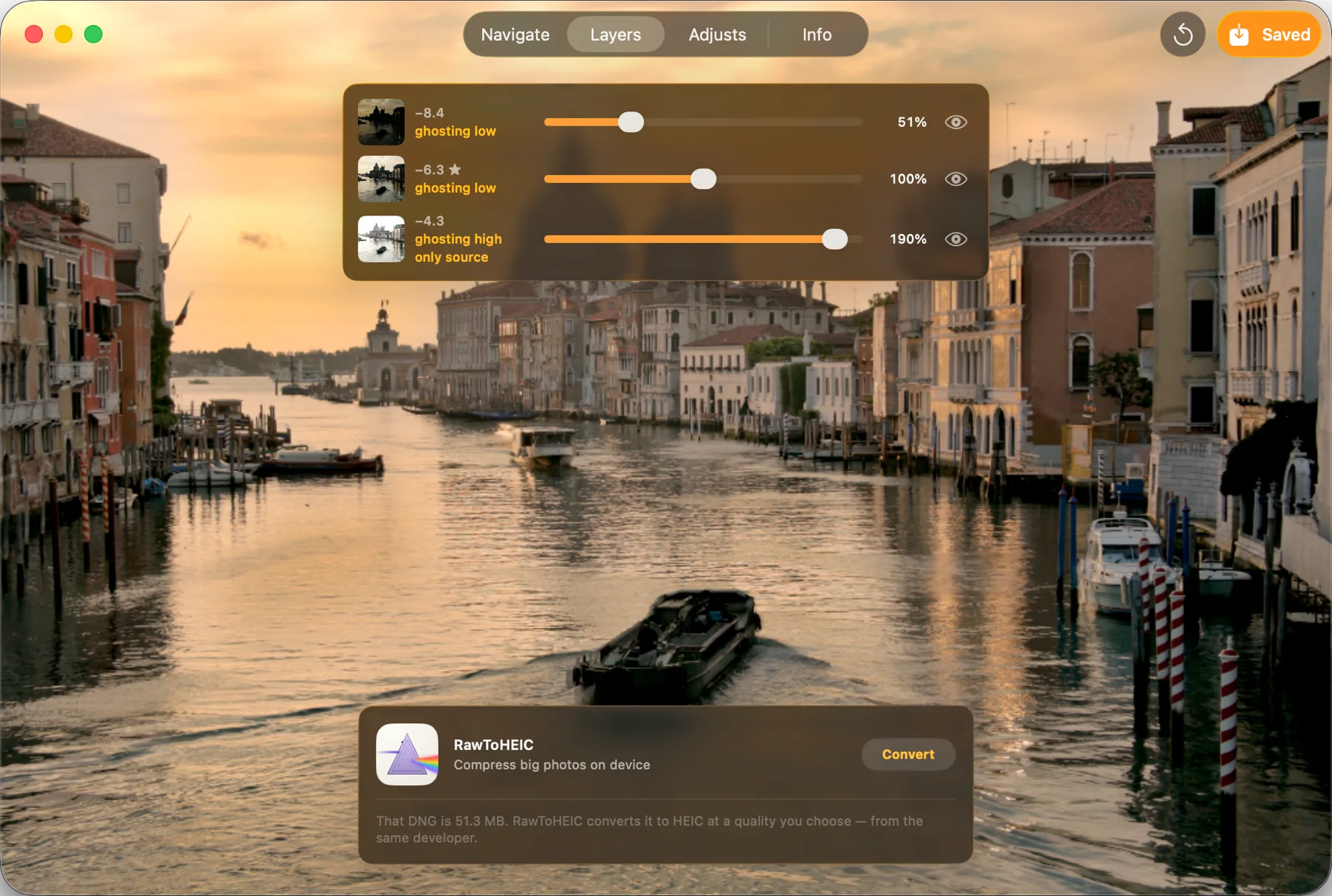The image size is (1332, 896).
Task: Click the 'That DNG is 51.3 MB' description text
Action: [649, 830]
